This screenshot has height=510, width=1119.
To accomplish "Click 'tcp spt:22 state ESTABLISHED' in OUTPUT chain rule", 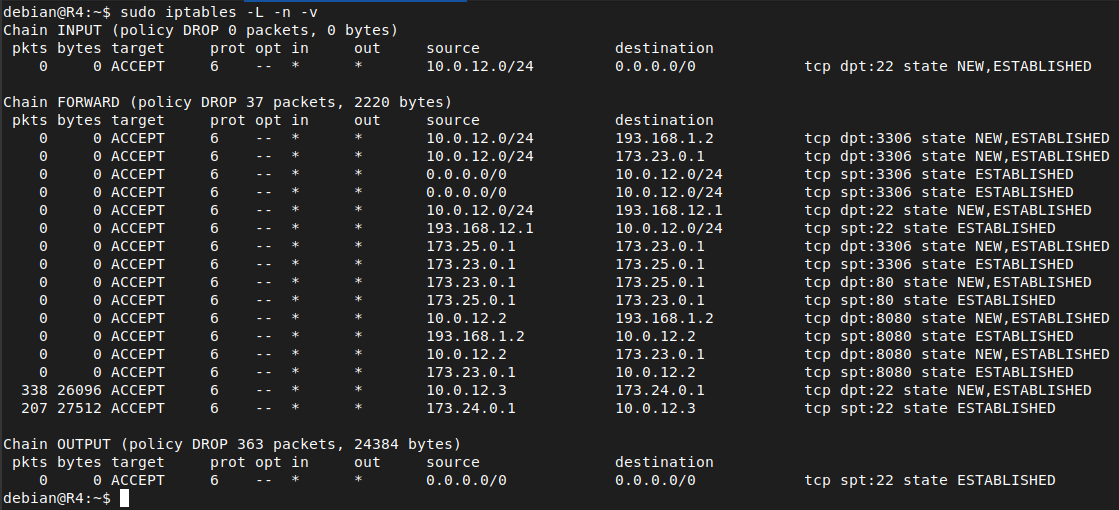I will coord(930,480).
